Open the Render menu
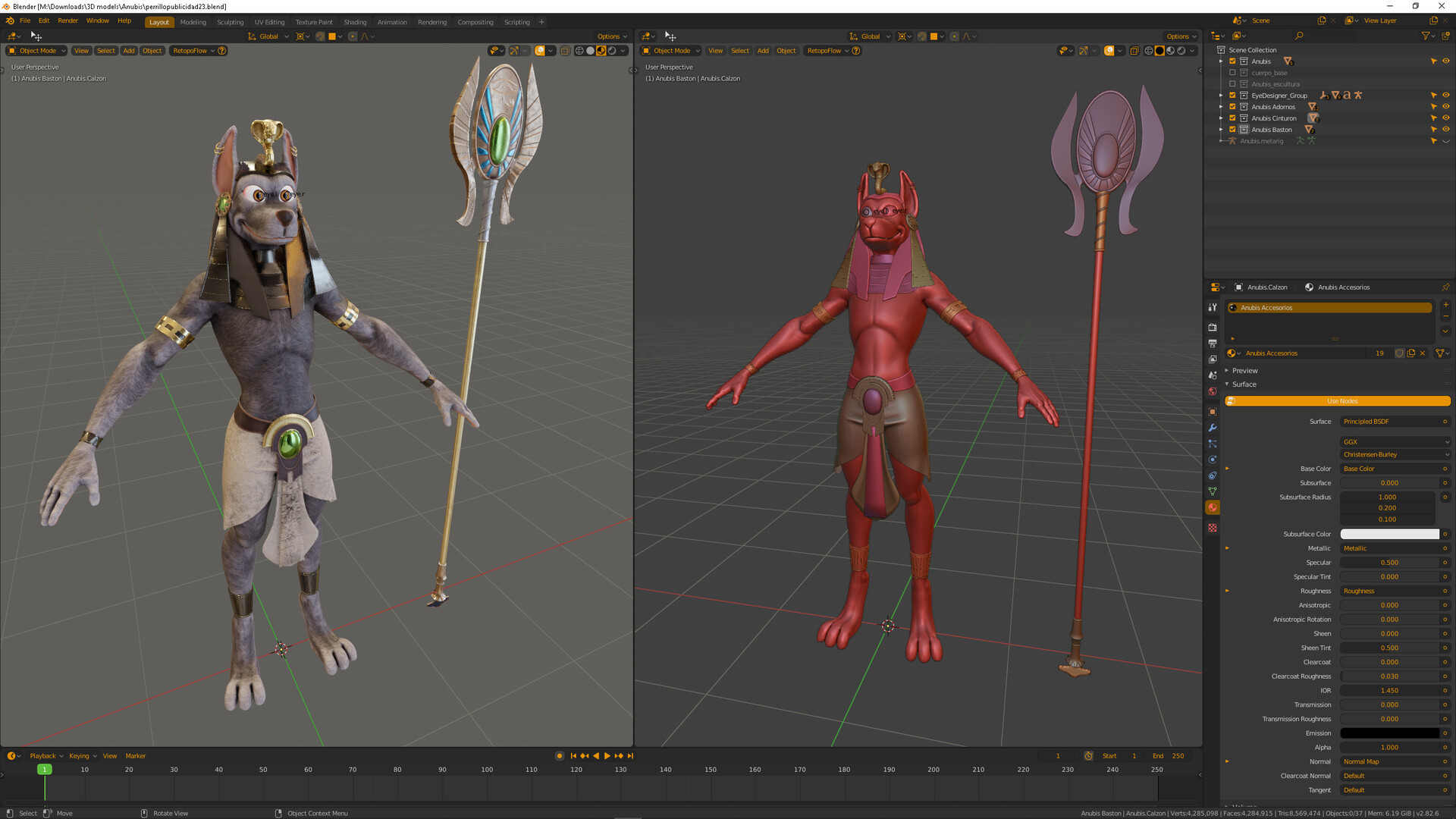This screenshot has height=819, width=1456. [67, 20]
